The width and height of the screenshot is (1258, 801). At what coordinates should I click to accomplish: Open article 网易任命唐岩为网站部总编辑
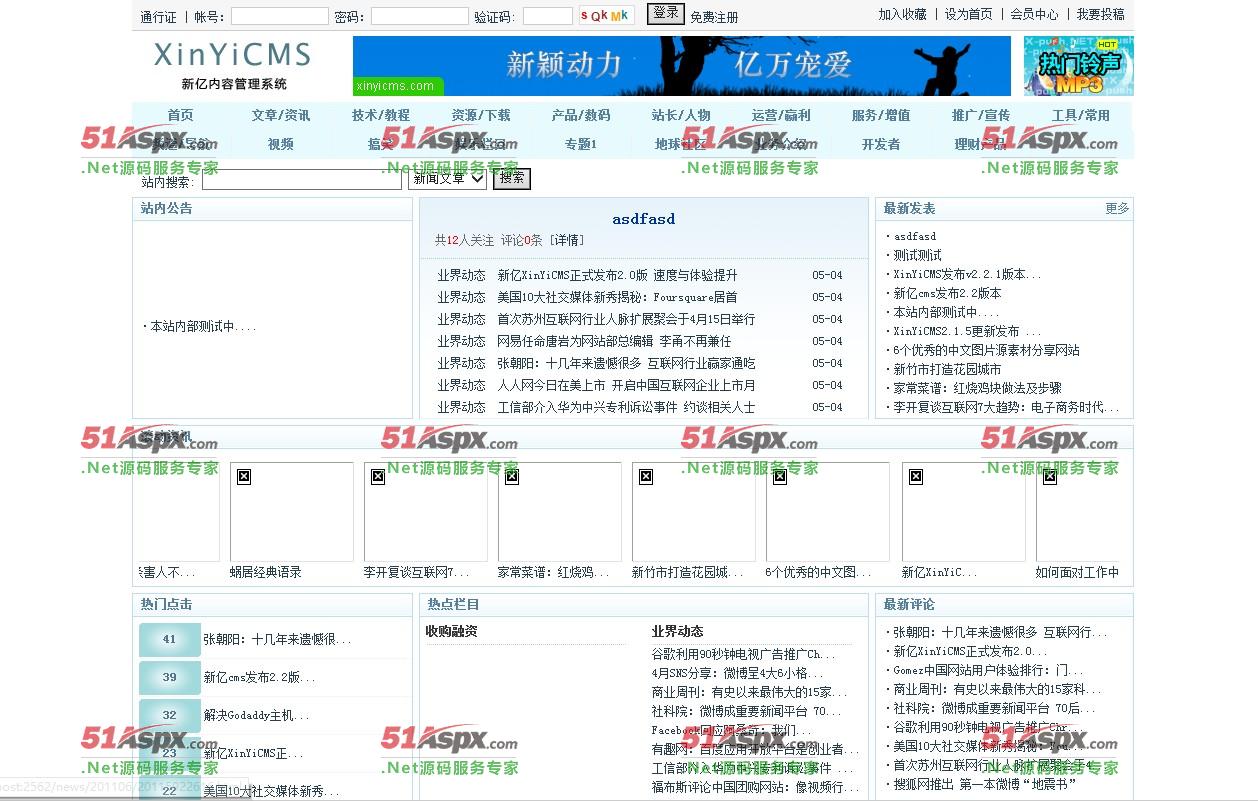point(614,341)
